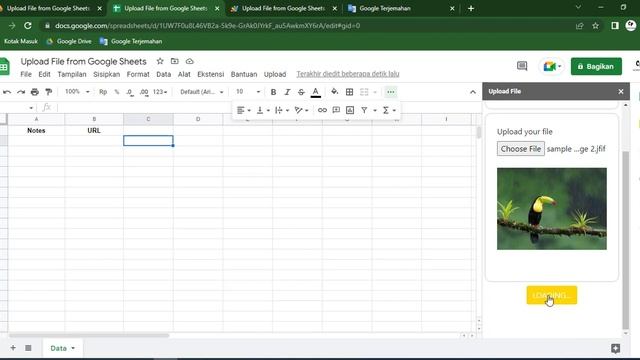The width and height of the screenshot is (640, 360).
Task: Open the Alat menu
Action: pos(184,74)
